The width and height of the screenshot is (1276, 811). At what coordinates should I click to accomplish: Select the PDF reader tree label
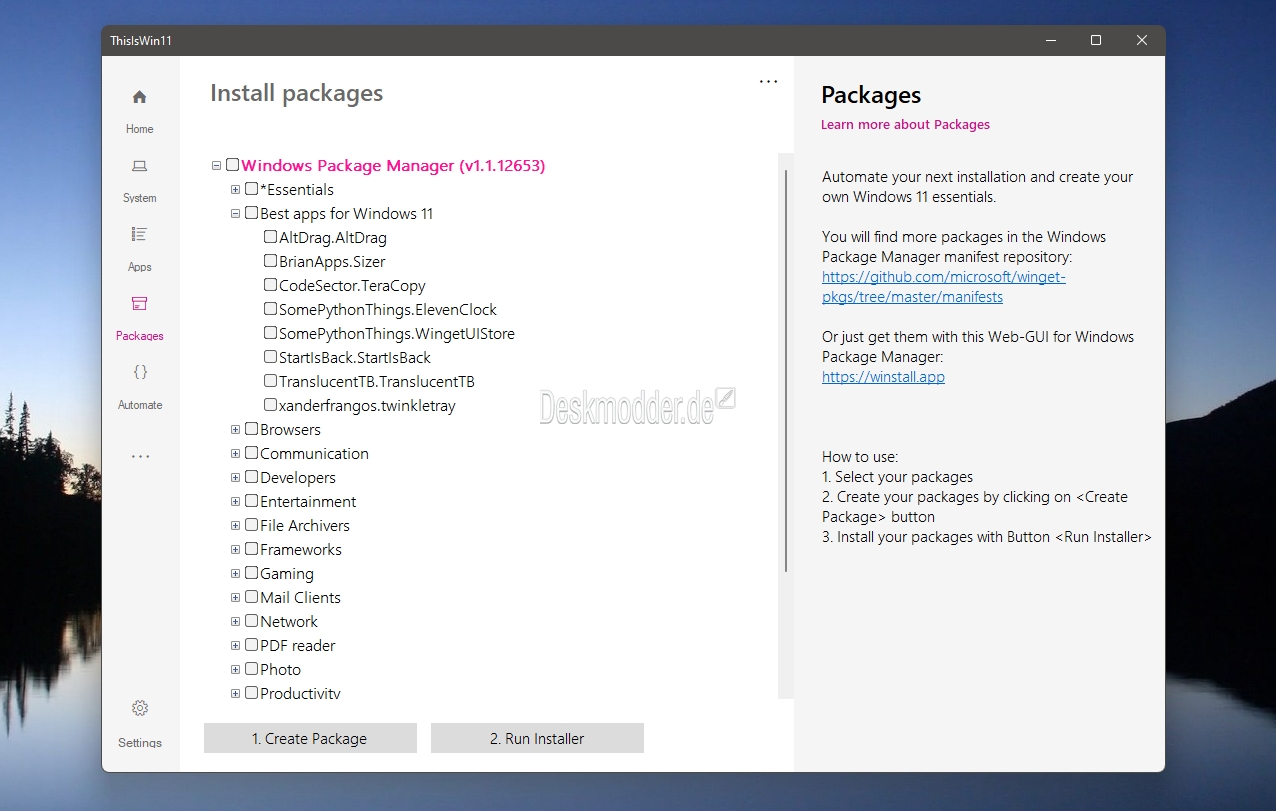[298, 645]
